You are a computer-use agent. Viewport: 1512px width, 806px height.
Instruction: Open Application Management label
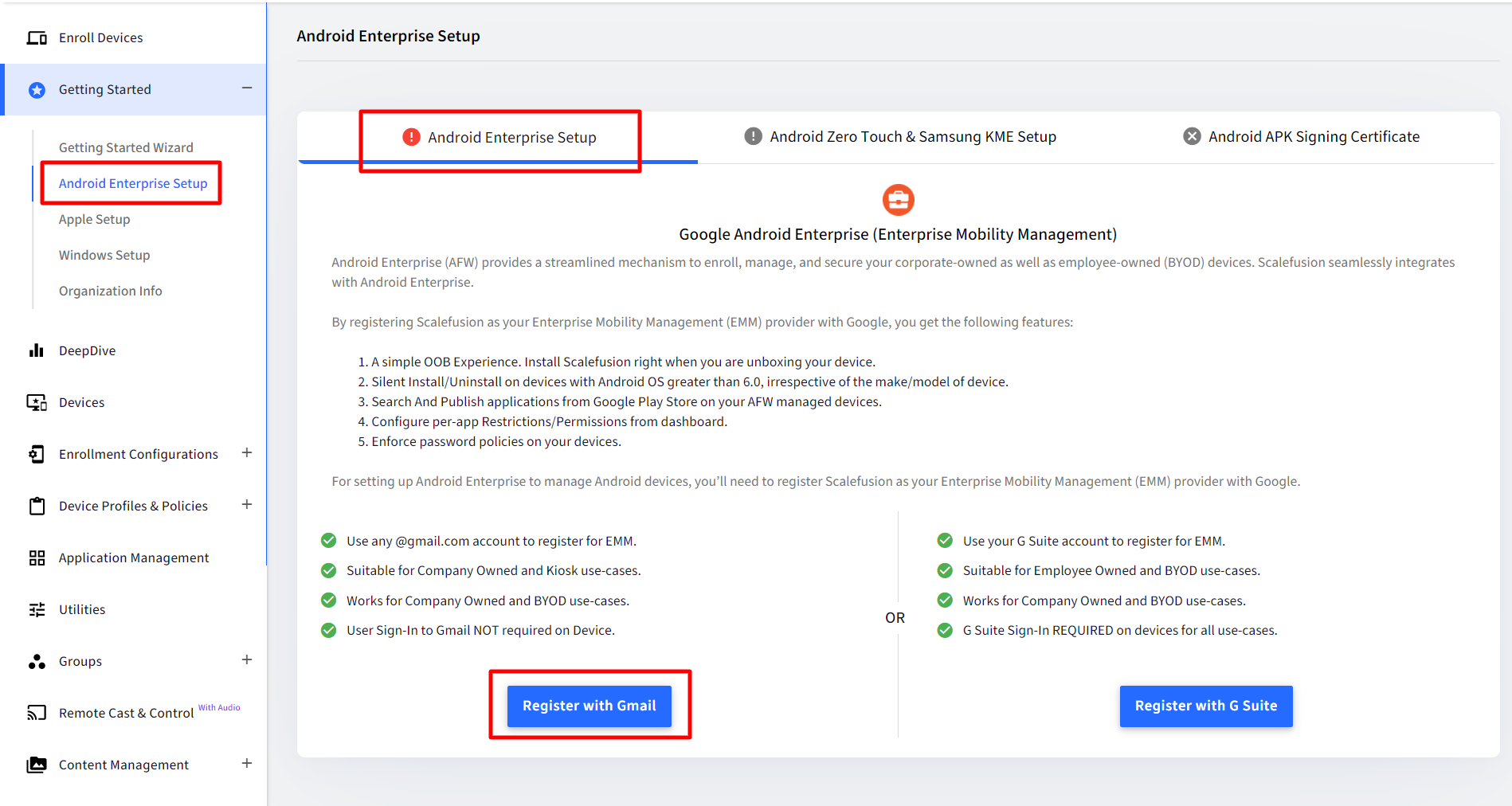pos(134,558)
